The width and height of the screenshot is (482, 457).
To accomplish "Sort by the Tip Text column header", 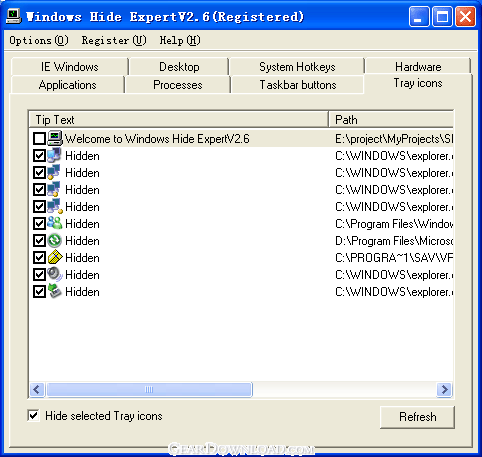I will pyautogui.click(x=179, y=119).
